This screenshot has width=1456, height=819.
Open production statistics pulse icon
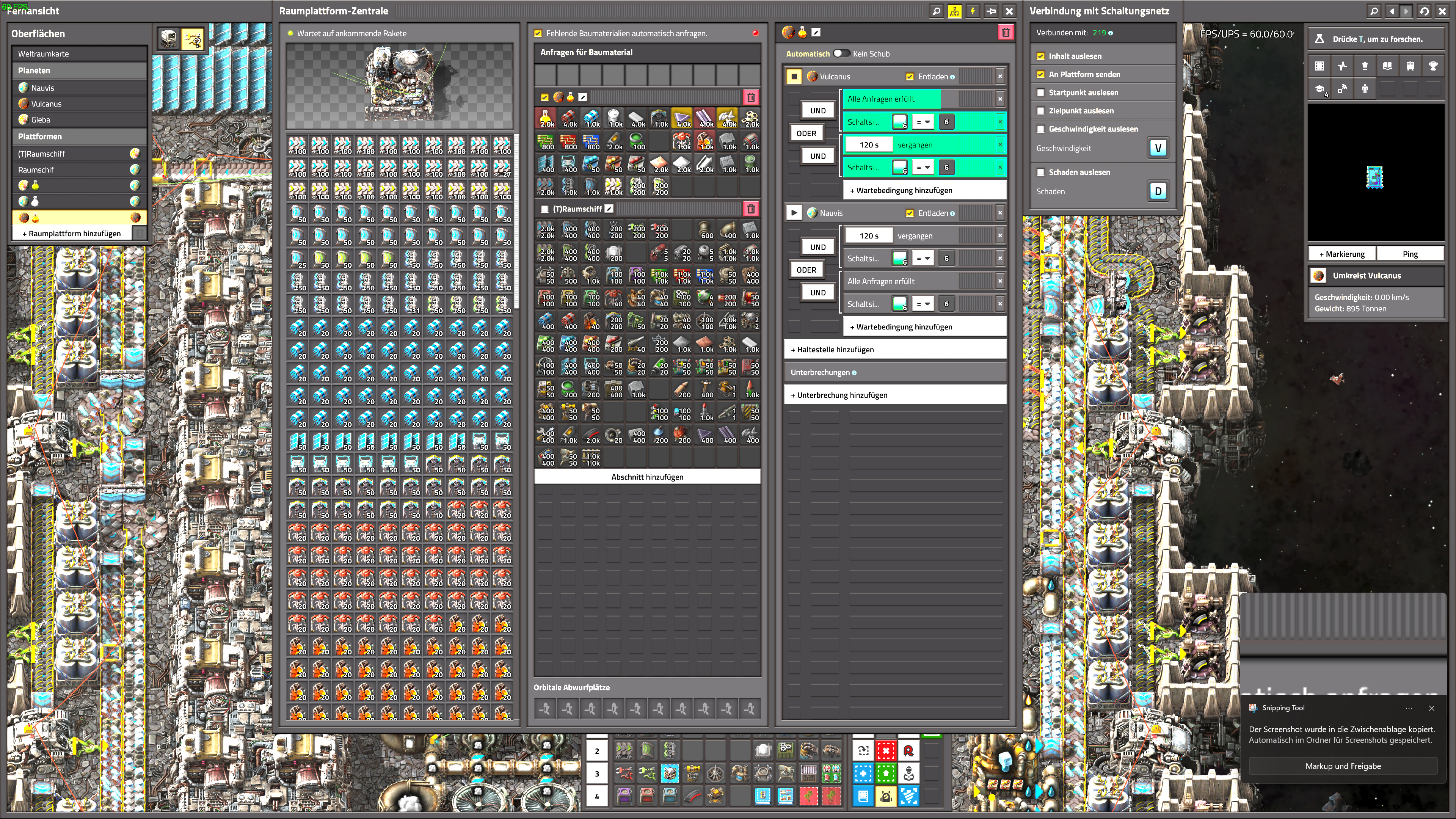pyautogui.click(x=1342, y=66)
